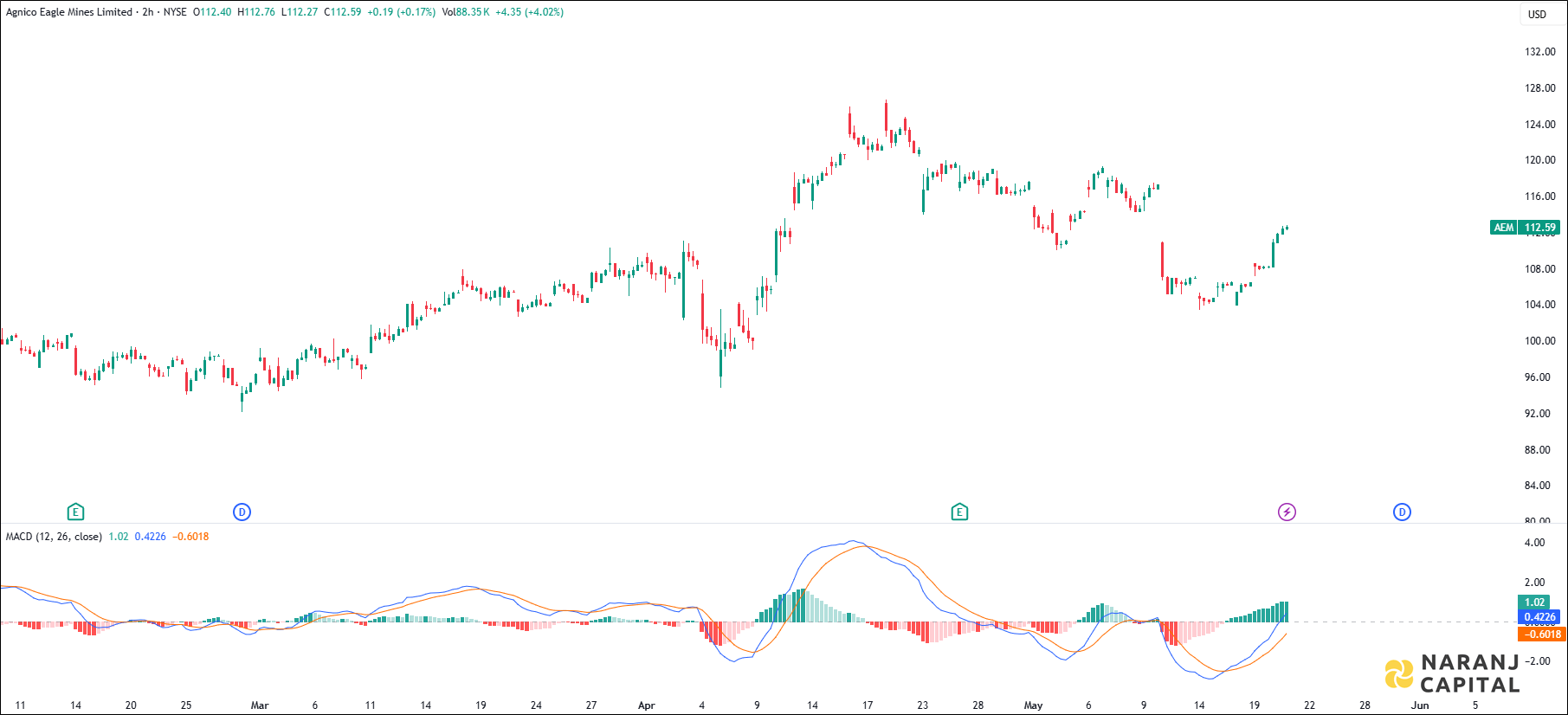Click the 124.00 price axis label

point(1540,125)
